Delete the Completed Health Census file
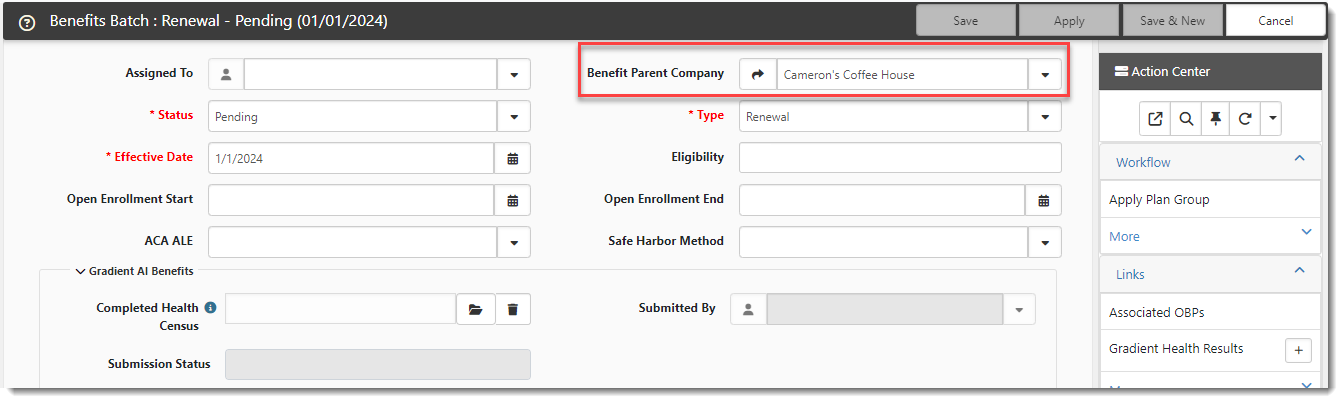Viewport: 1343px width, 403px height. (x=513, y=310)
